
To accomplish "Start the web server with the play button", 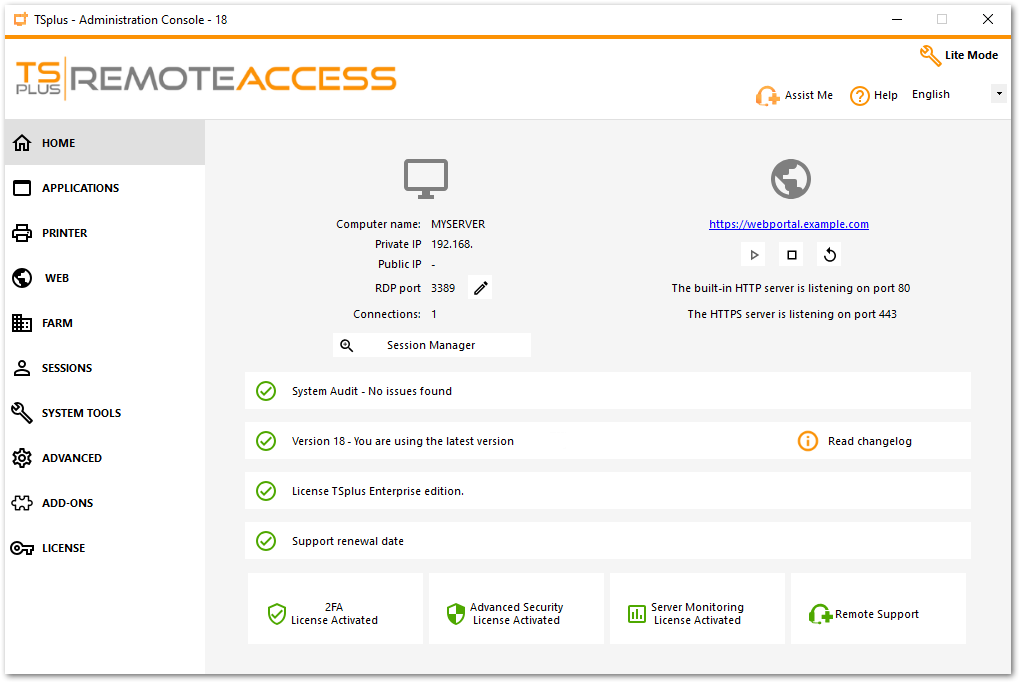I will click(x=753, y=254).
